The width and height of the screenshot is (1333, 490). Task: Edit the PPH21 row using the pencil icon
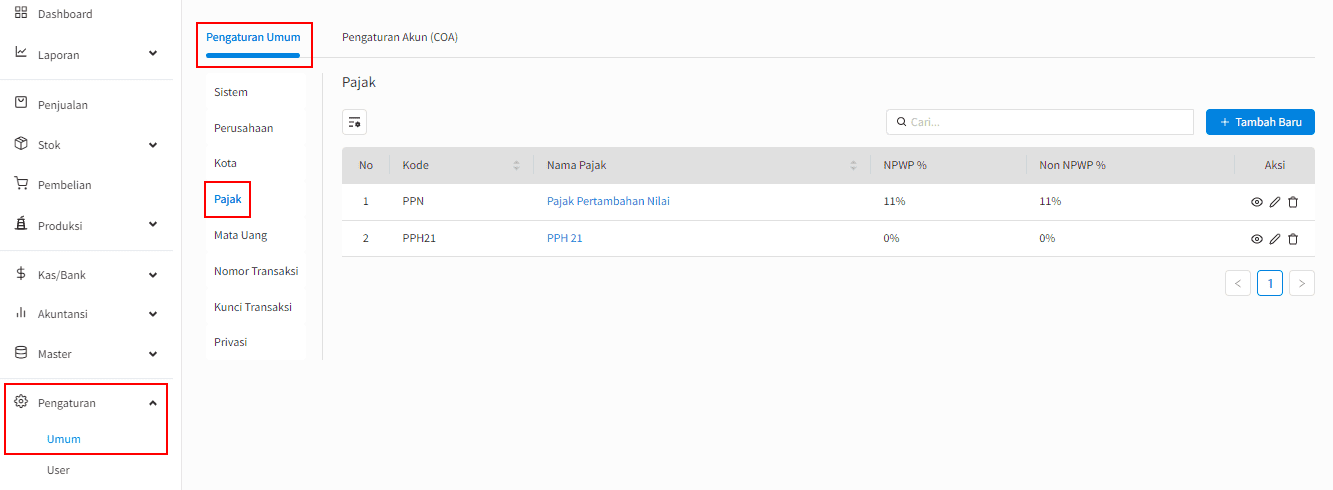[1275, 239]
